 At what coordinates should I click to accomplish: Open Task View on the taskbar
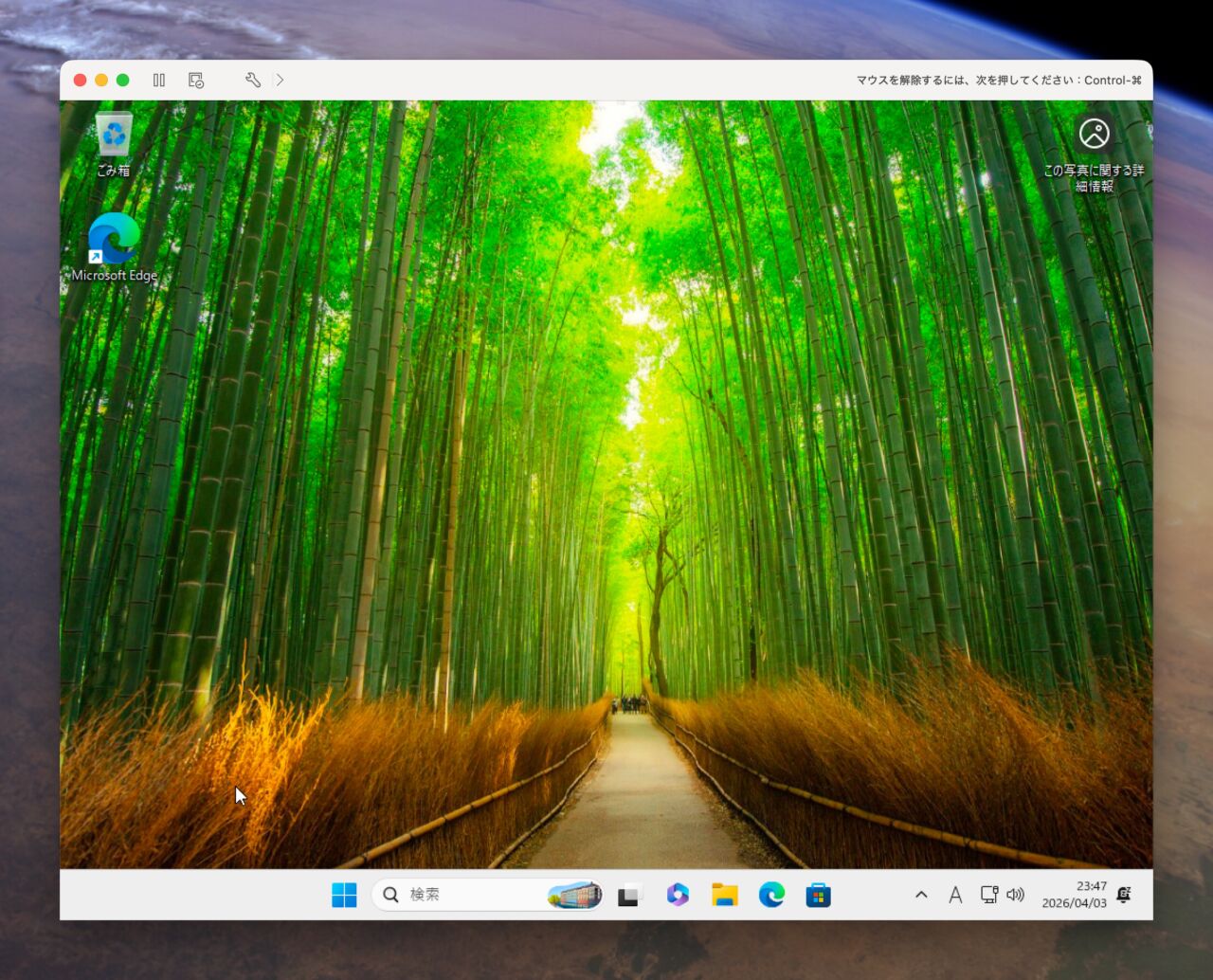coord(630,895)
